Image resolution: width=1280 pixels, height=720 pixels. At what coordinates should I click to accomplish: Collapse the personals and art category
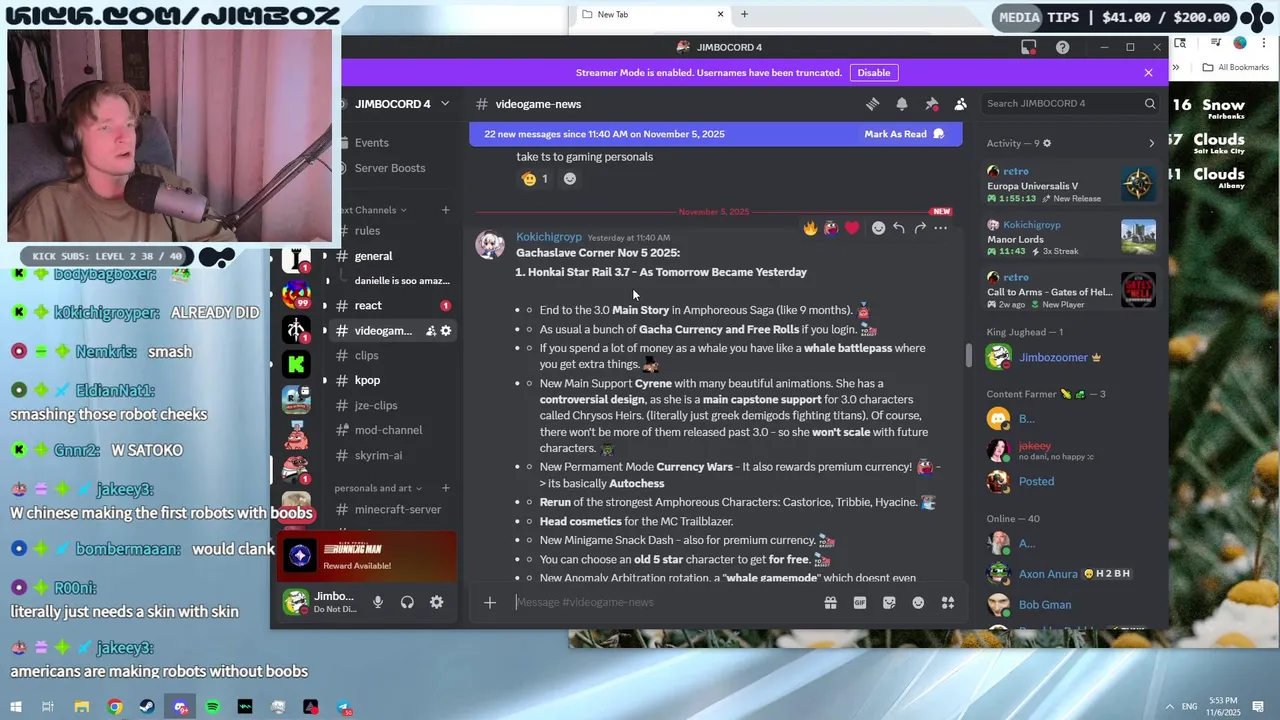pyautogui.click(x=378, y=488)
